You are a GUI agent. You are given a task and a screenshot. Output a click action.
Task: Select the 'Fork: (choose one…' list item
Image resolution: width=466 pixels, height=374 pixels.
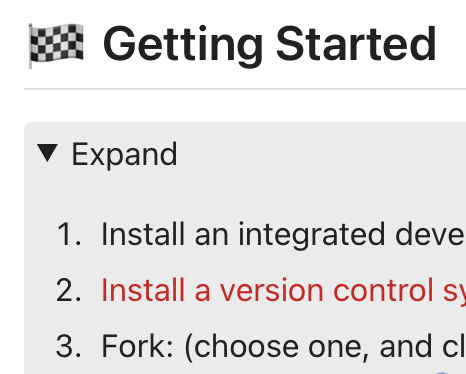[x=283, y=346]
